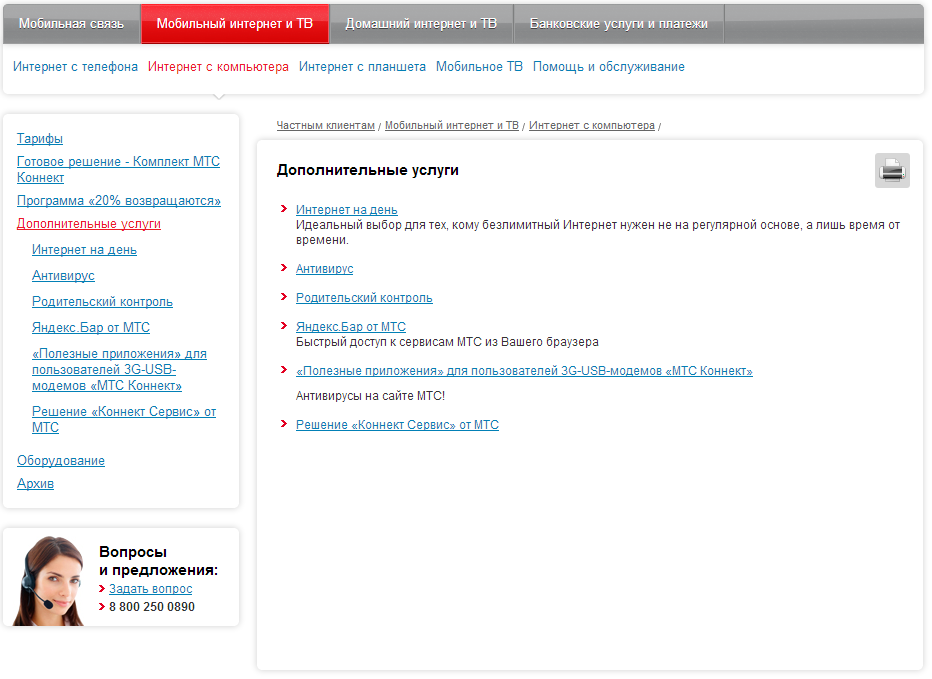
Task: Select 'Интернет с компьютера' submenu item
Action: [218, 67]
